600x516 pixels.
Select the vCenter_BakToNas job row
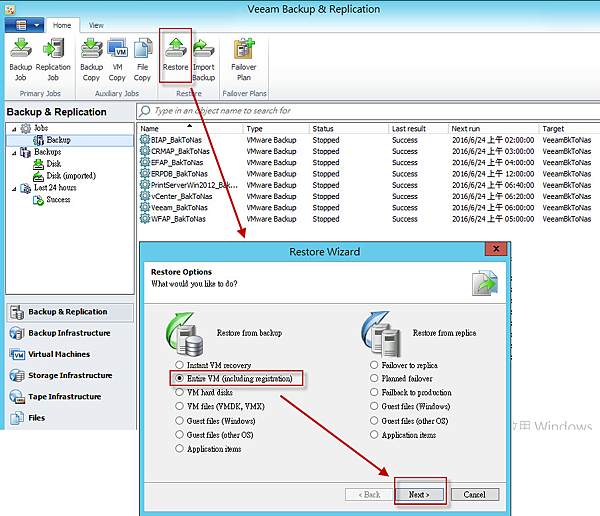click(369, 196)
